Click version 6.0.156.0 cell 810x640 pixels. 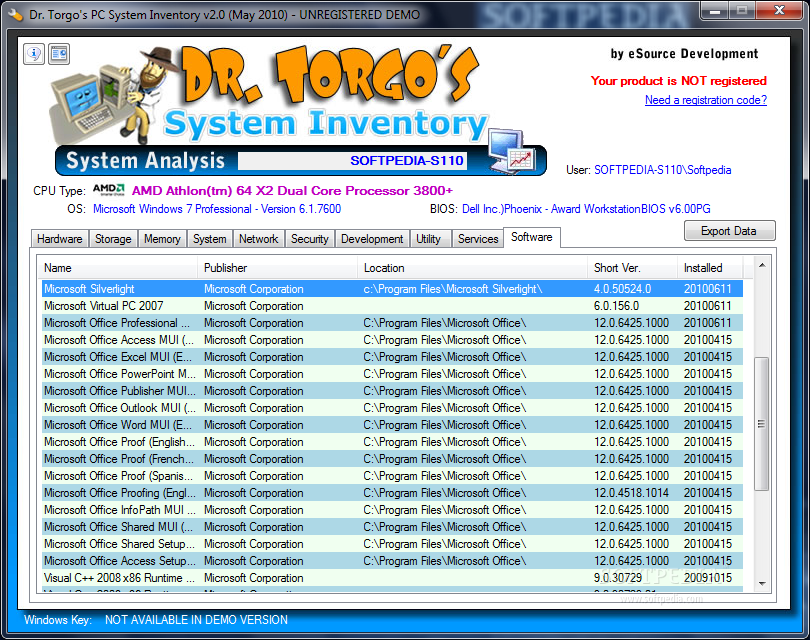616,306
